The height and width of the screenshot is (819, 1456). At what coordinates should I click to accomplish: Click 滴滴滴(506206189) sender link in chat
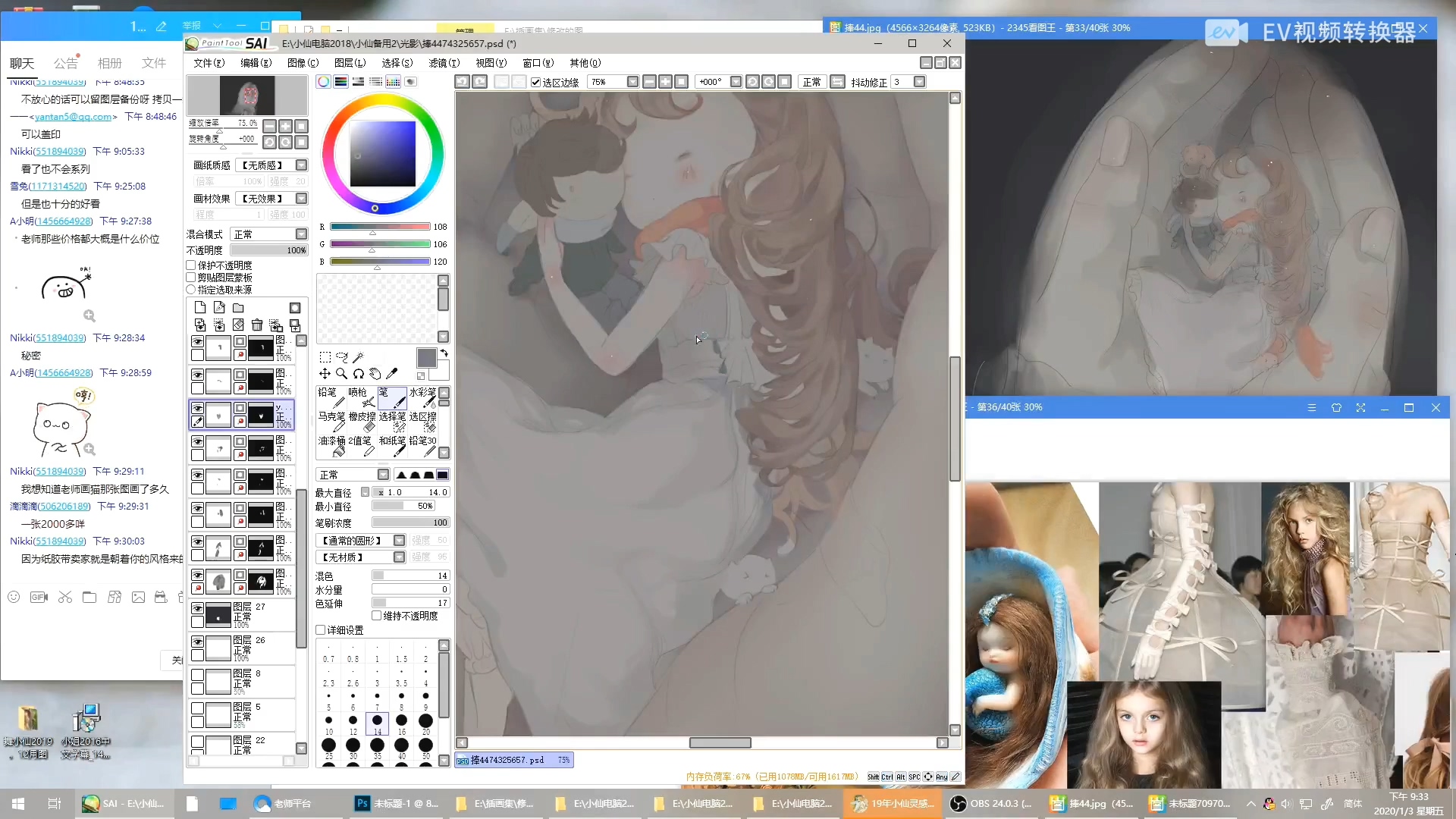[50, 507]
